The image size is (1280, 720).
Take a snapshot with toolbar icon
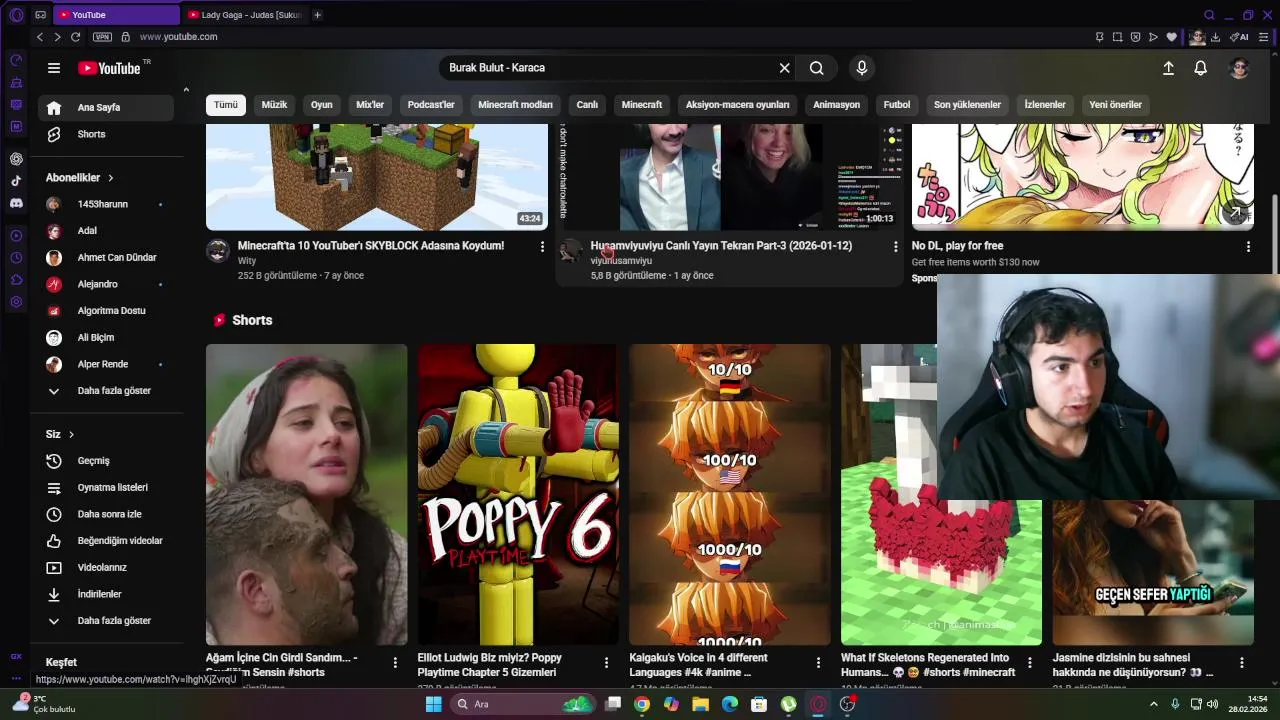click(x=1118, y=37)
